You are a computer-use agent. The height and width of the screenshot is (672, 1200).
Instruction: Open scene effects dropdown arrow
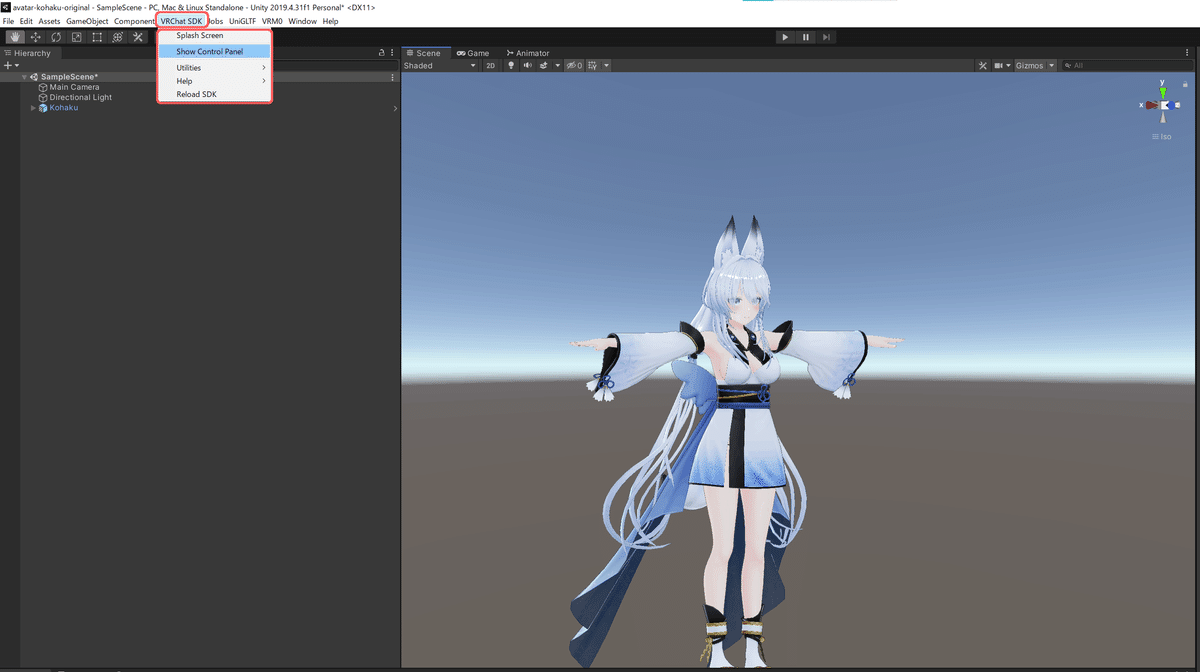[557, 65]
